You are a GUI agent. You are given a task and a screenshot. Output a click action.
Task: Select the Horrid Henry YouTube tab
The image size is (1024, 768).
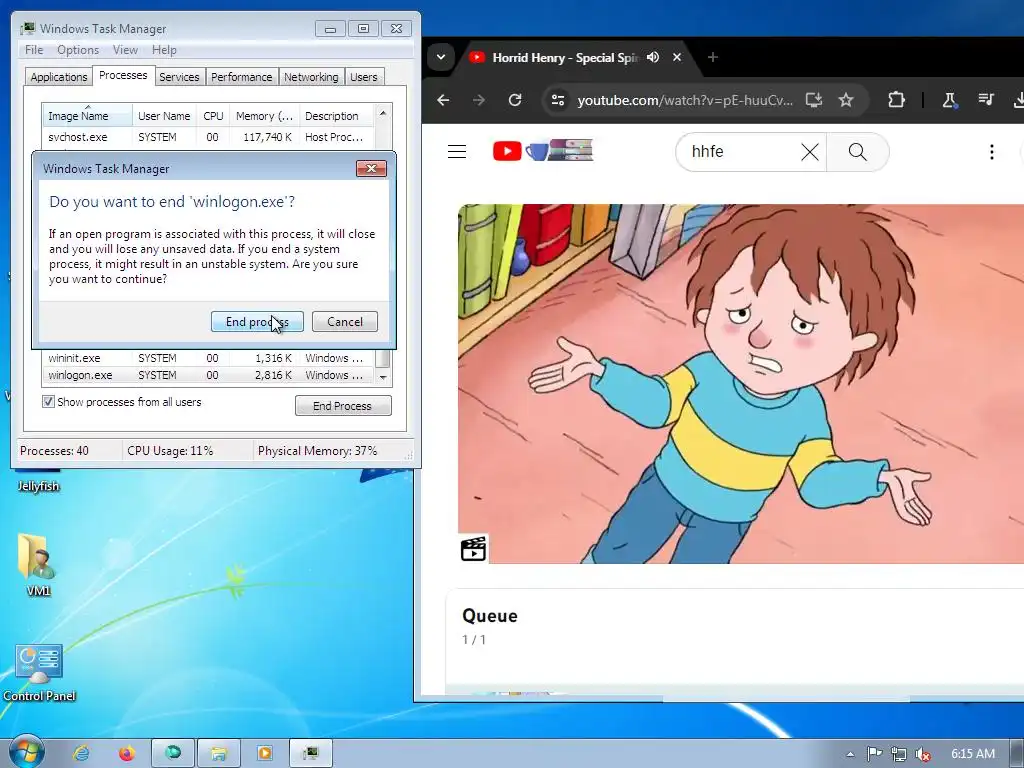(565, 57)
